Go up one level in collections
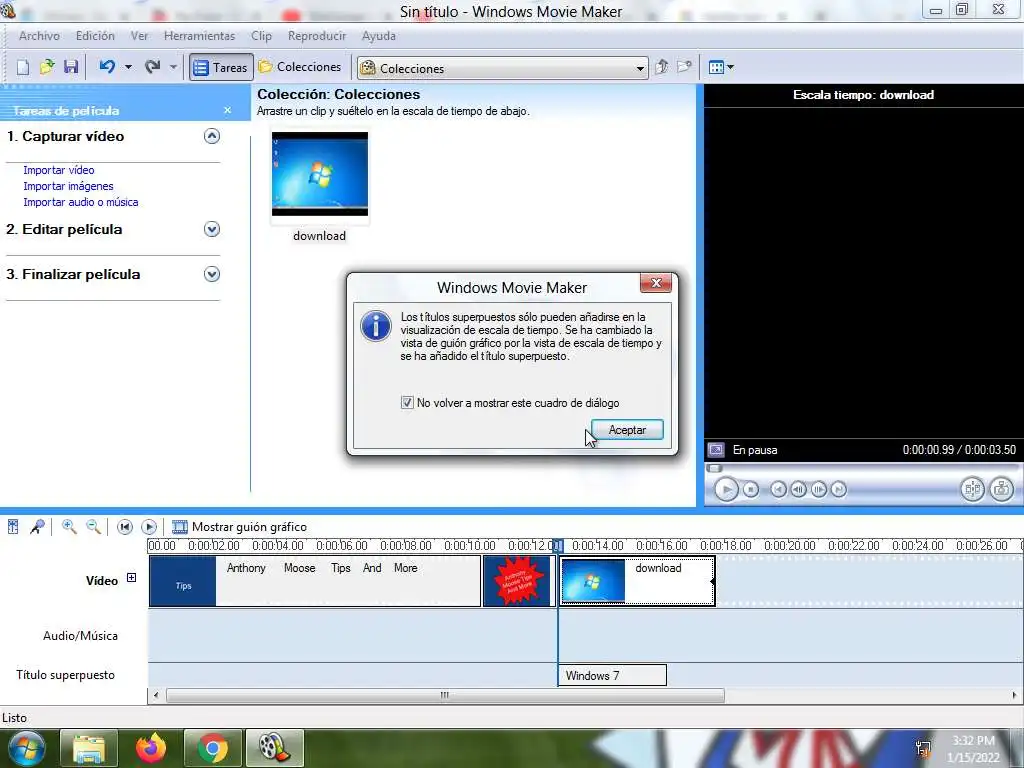Screen dimensions: 1024x768 (662, 67)
